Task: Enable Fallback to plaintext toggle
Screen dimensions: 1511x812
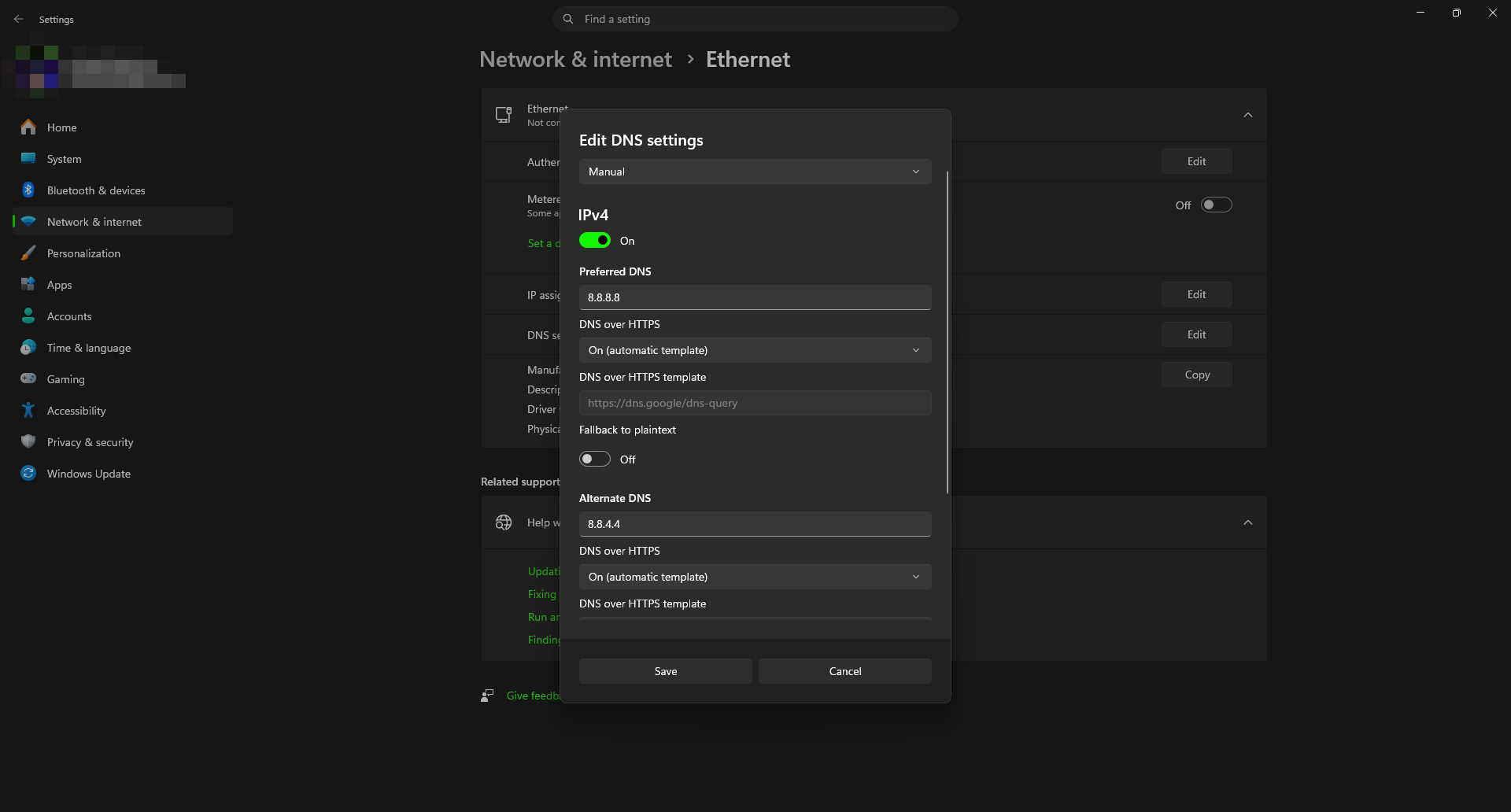Action: point(595,459)
